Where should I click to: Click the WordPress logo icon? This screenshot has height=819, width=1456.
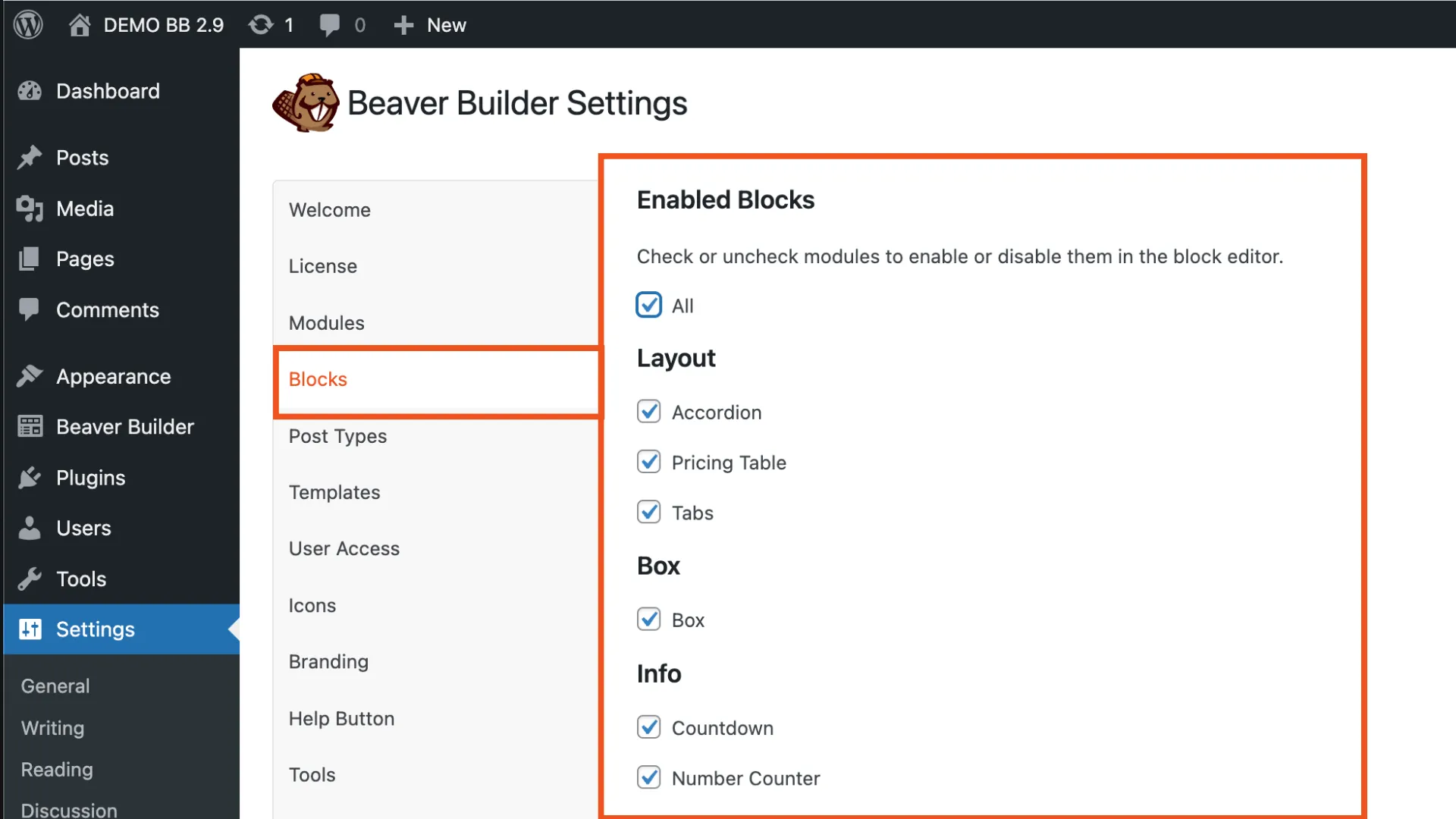coord(28,24)
